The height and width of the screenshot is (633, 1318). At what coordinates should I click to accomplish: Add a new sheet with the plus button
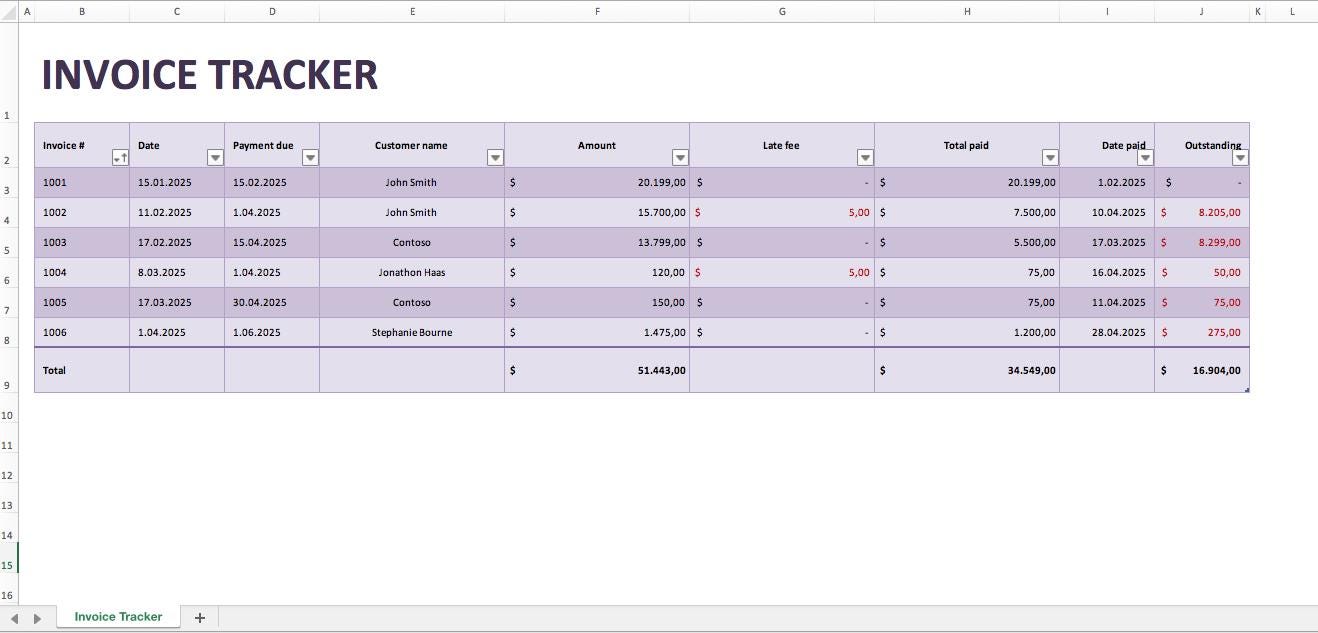coord(199,618)
